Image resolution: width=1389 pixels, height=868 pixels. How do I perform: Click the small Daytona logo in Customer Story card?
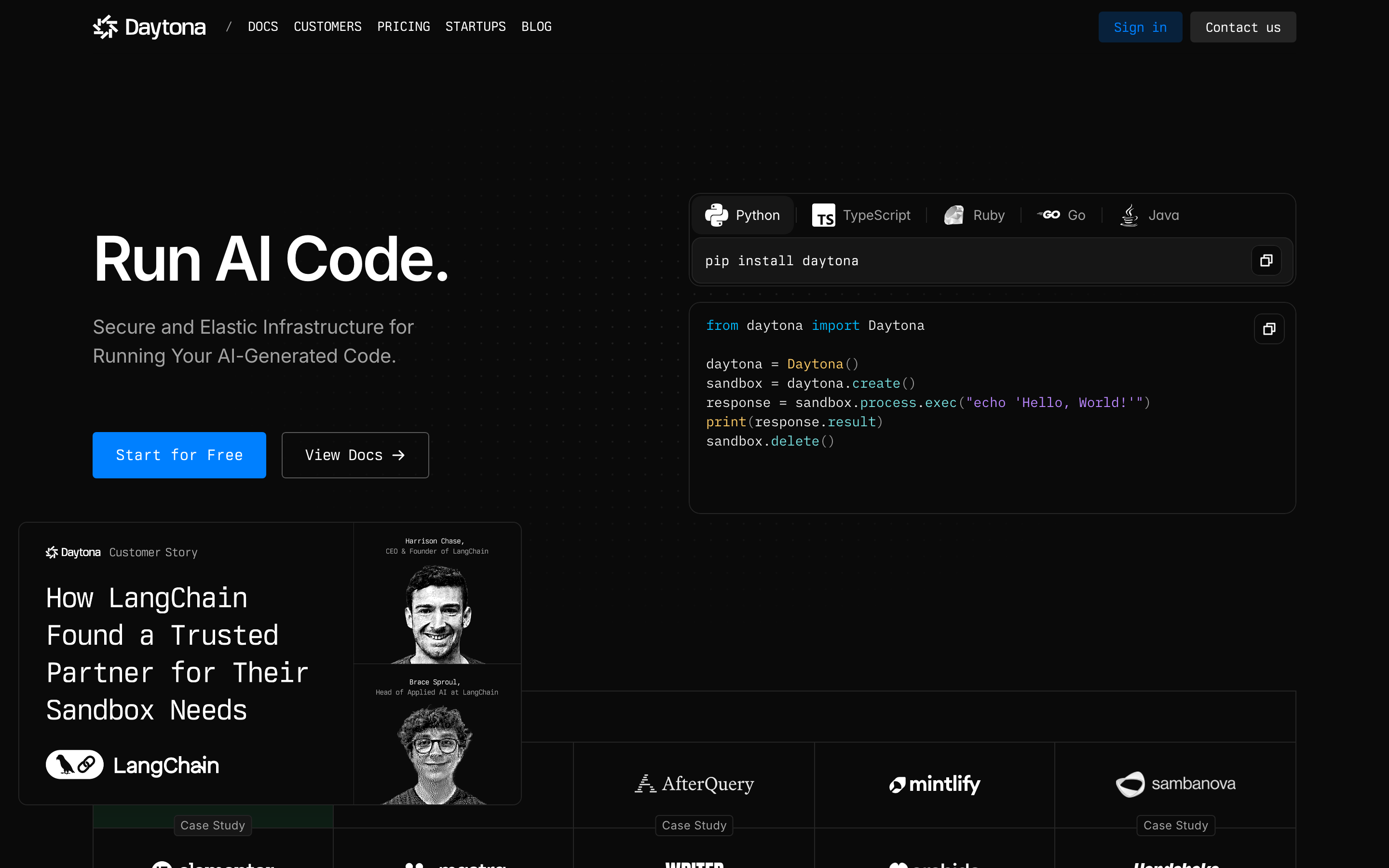coord(73,552)
